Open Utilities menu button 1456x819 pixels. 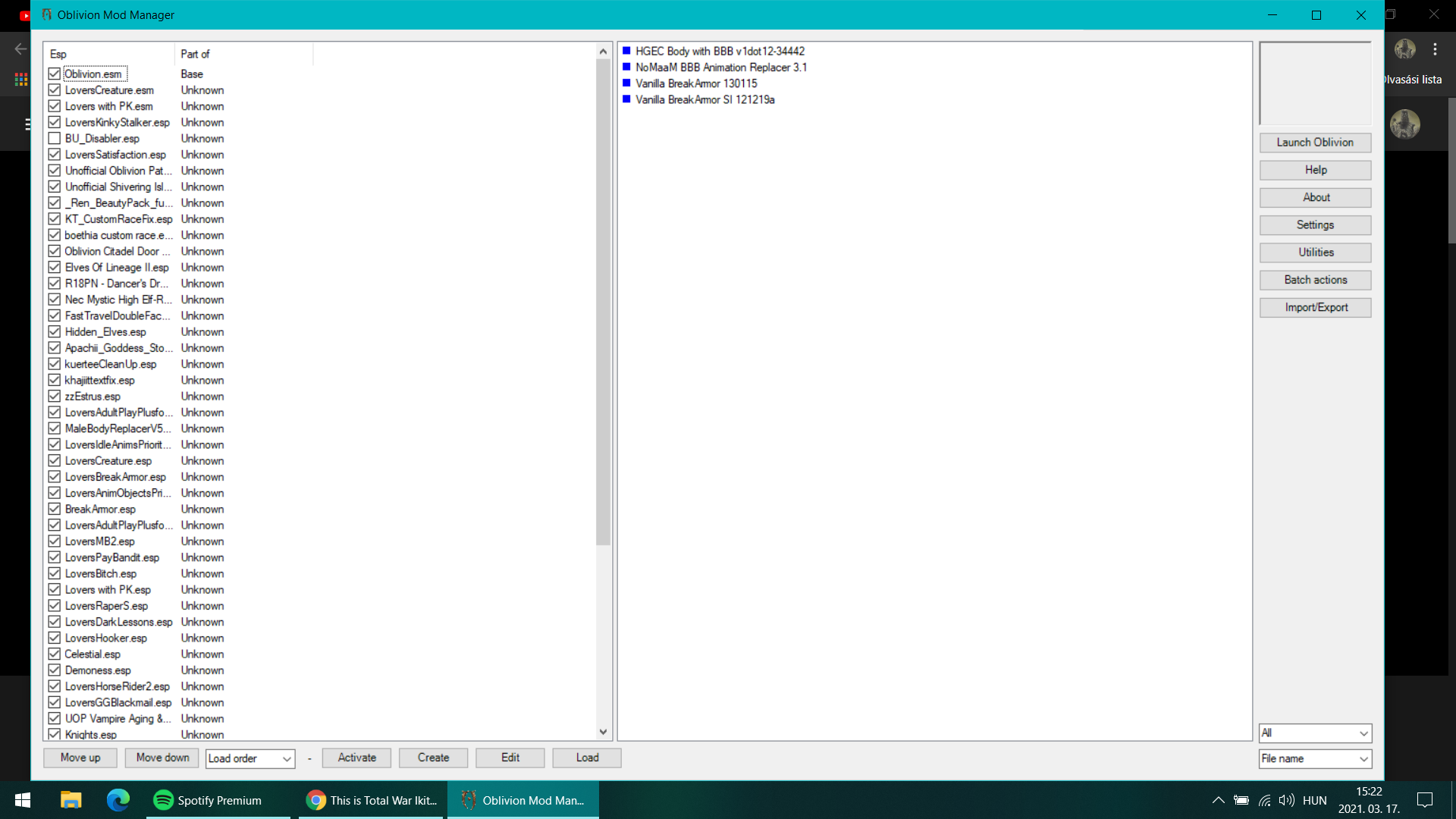point(1315,253)
